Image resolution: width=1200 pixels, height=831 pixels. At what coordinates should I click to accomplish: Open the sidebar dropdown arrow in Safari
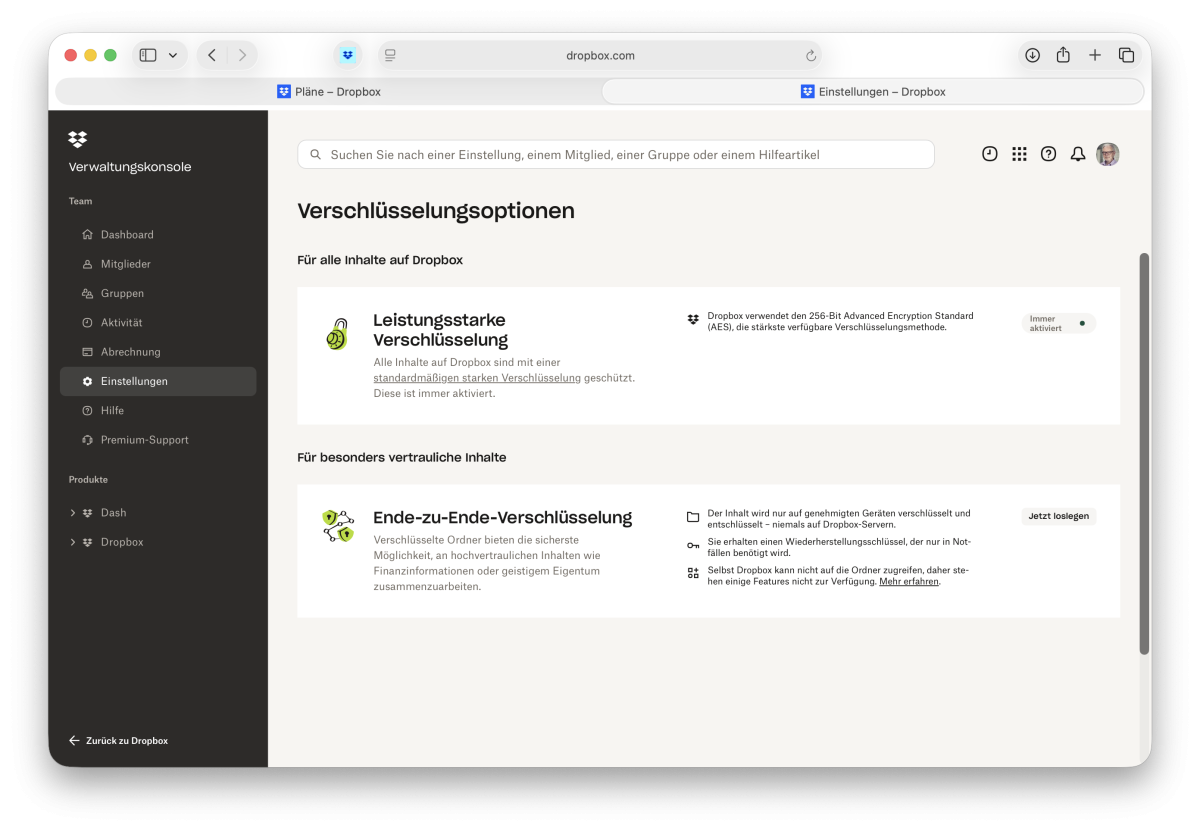173,55
